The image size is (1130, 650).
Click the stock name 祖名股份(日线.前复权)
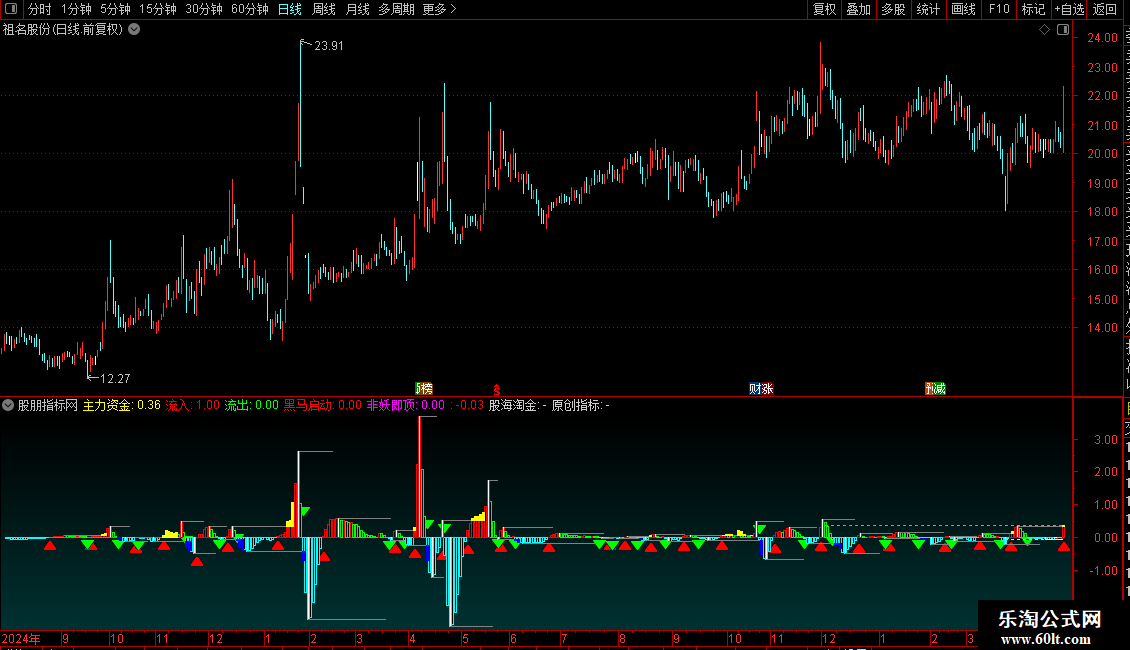click(x=63, y=30)
